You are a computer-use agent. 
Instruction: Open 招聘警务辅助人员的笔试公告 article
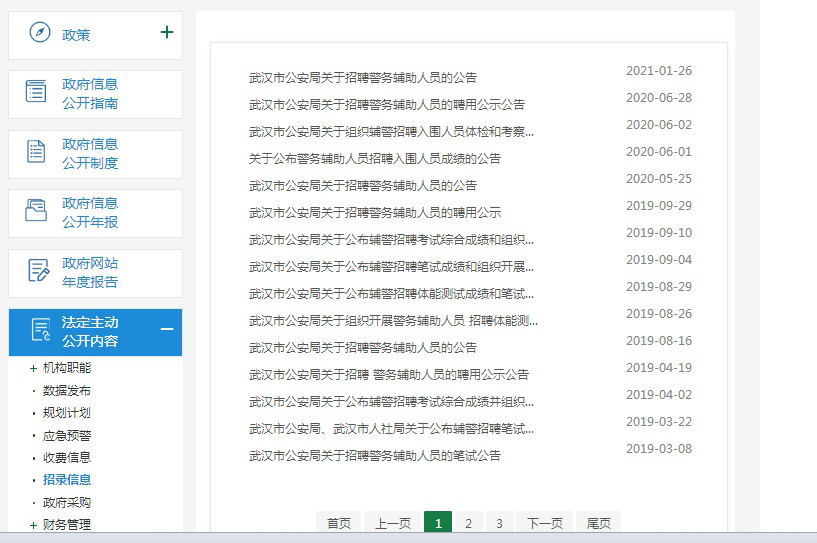[x=375, y=455]
